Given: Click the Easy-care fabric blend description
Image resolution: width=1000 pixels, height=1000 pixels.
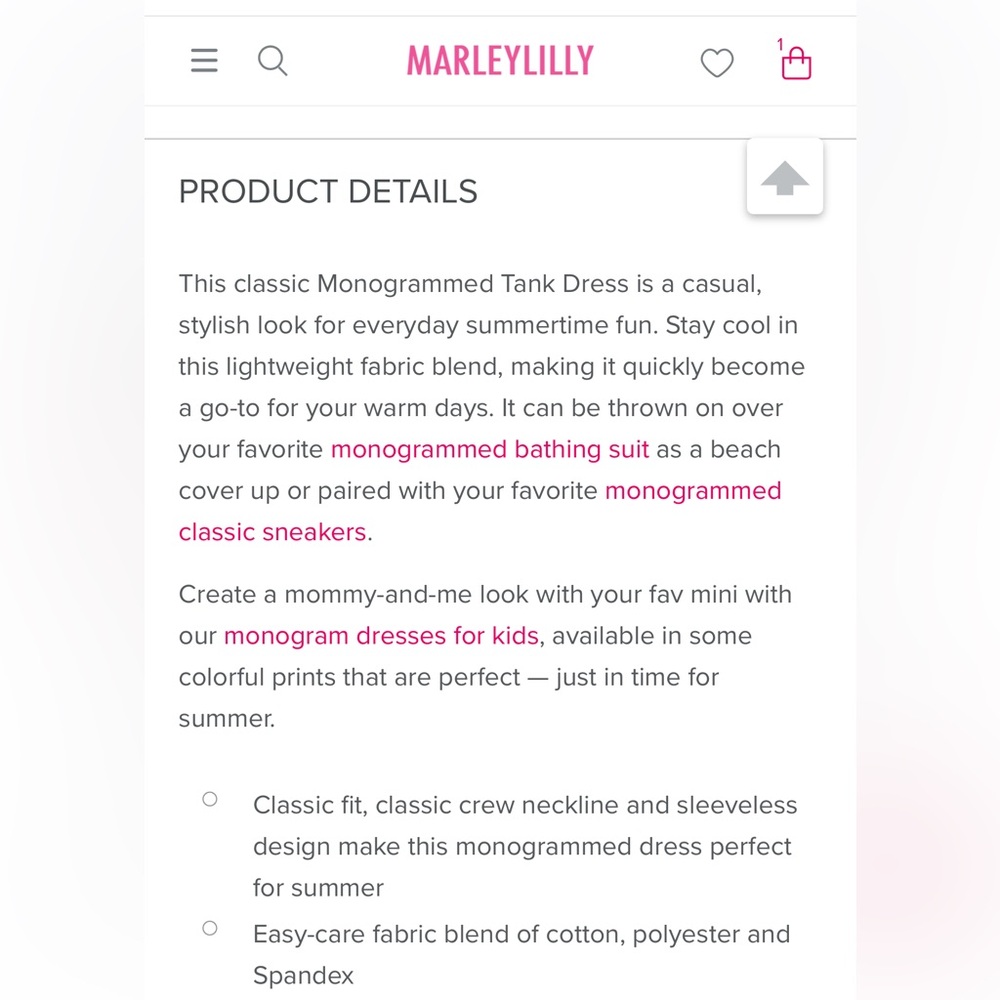Looking at the screenshot, I should [522, 955].
